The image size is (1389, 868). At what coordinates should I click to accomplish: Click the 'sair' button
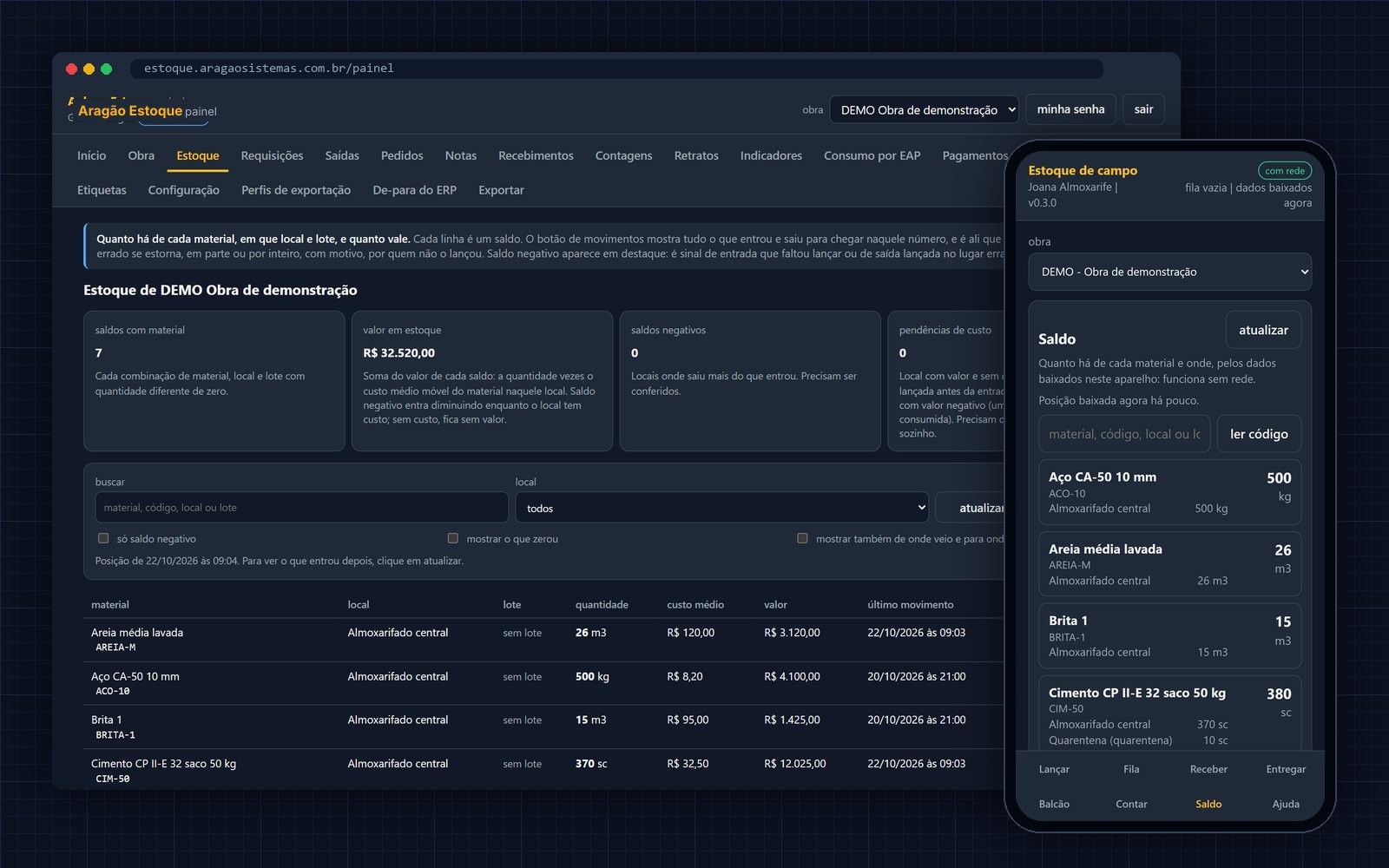pyautogui.click(x=1143, y=109)
